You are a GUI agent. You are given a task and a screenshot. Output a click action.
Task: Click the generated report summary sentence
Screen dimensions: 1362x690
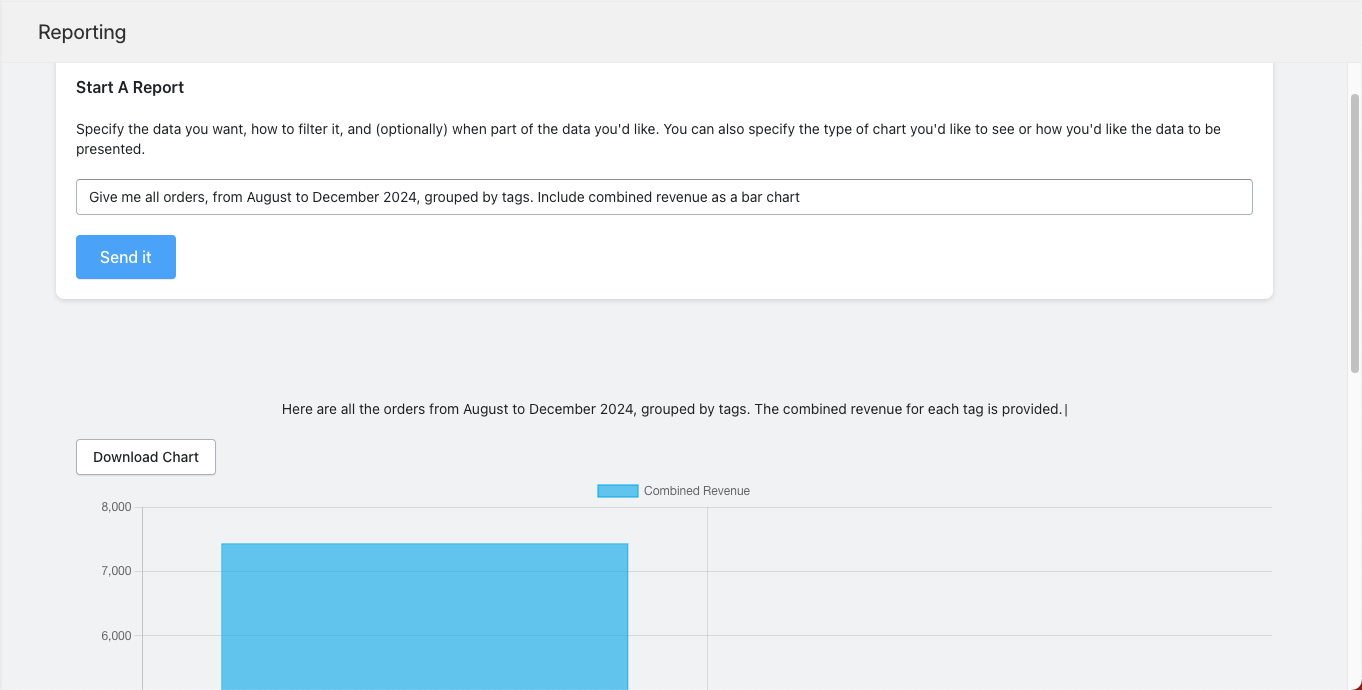pyautogui.click(x=672, y=409)
